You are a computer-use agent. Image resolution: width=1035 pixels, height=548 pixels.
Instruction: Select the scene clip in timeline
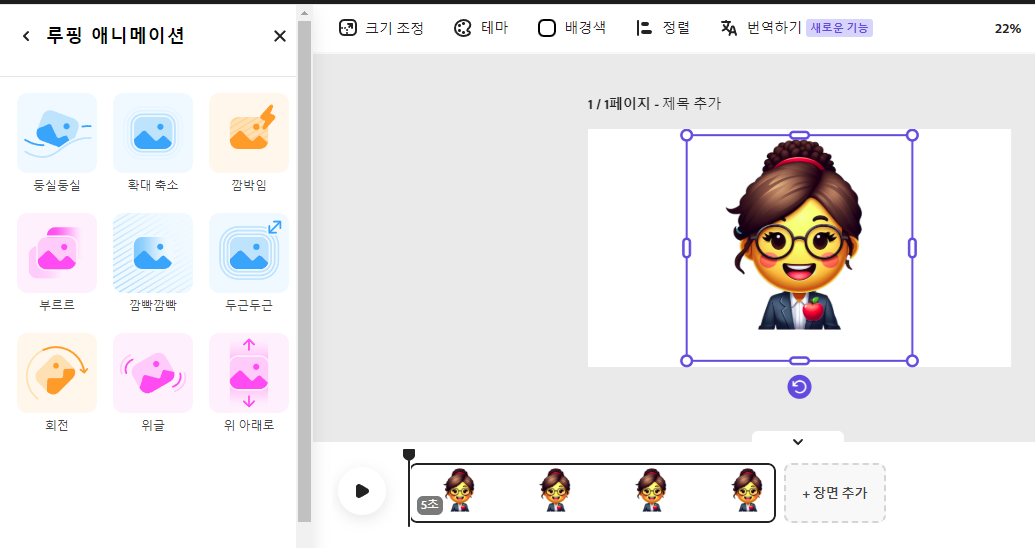[x=592, y=493]
